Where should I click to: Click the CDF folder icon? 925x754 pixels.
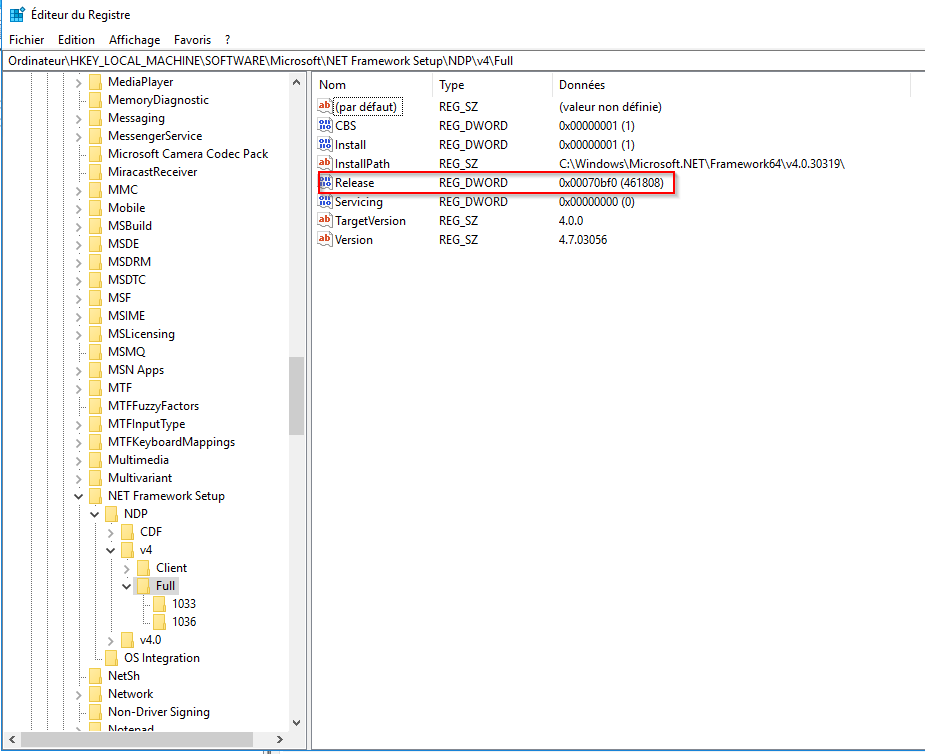click(x=127, y=532)
